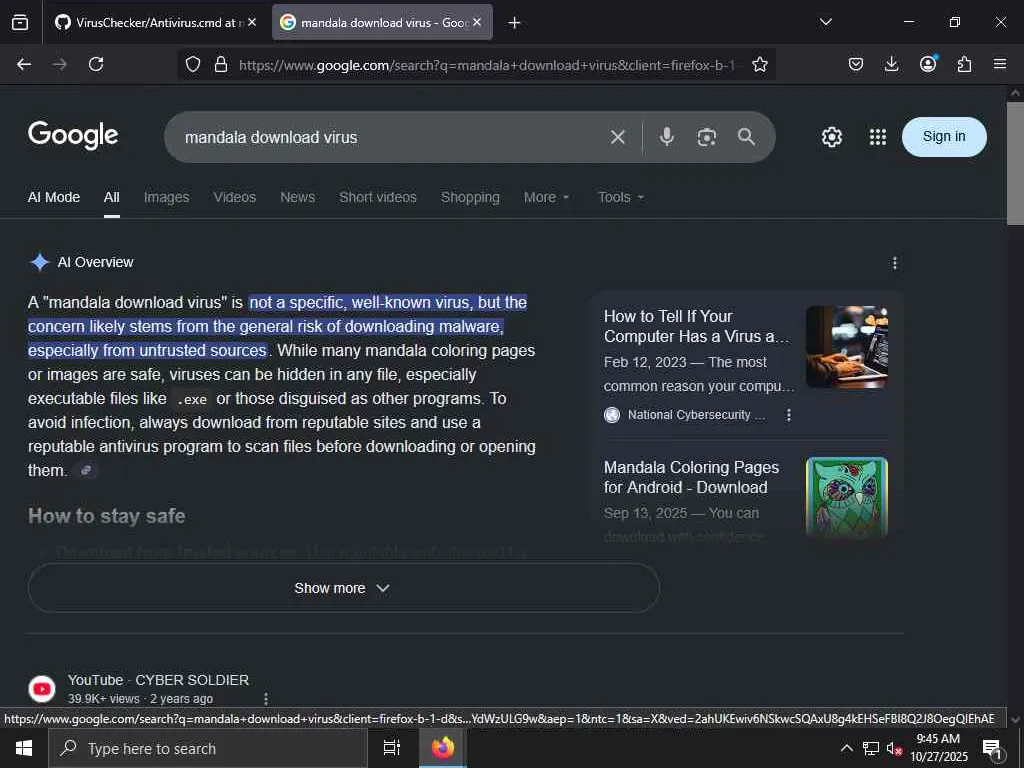Click Firefox icon in taskbar
The height and width of the screenshot is (768, 1024).
(x=443, y=748)
